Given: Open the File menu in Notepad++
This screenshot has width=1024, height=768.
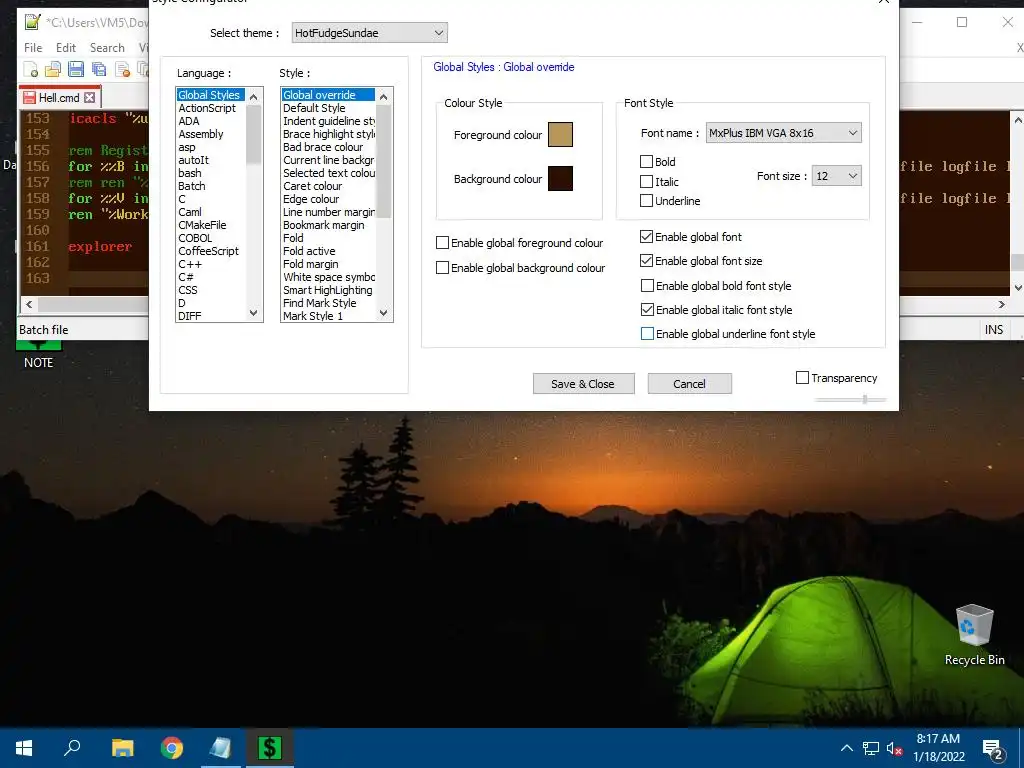Looking at the screenshot, I should [33, 48].
